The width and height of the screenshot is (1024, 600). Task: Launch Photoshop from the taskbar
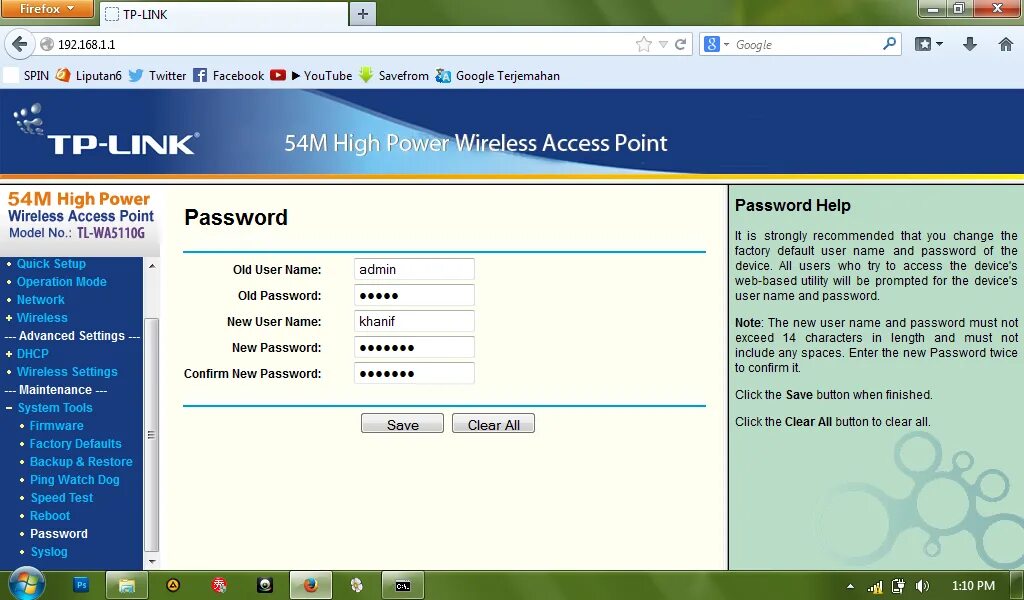pyautogui.click(x=81, y=585)
